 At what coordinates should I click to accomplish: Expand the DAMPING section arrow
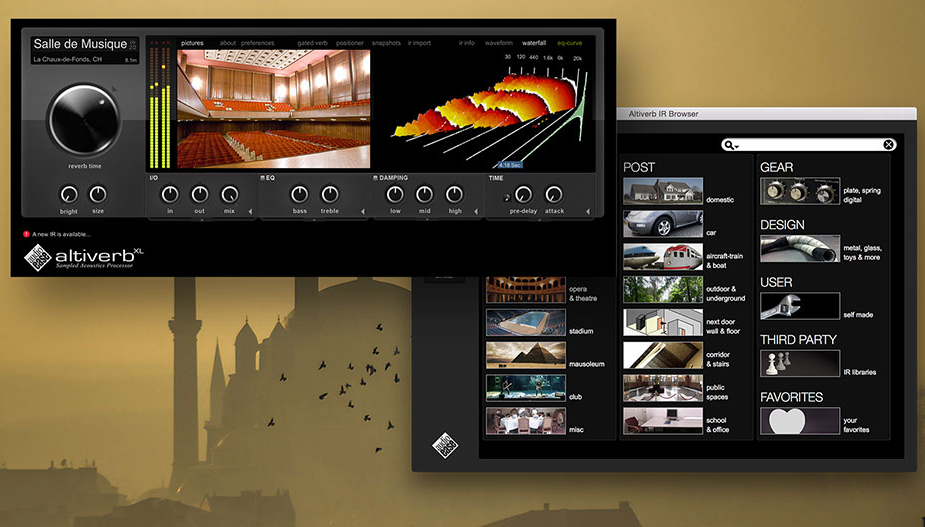pyautogui.click(x=475, y=211)
